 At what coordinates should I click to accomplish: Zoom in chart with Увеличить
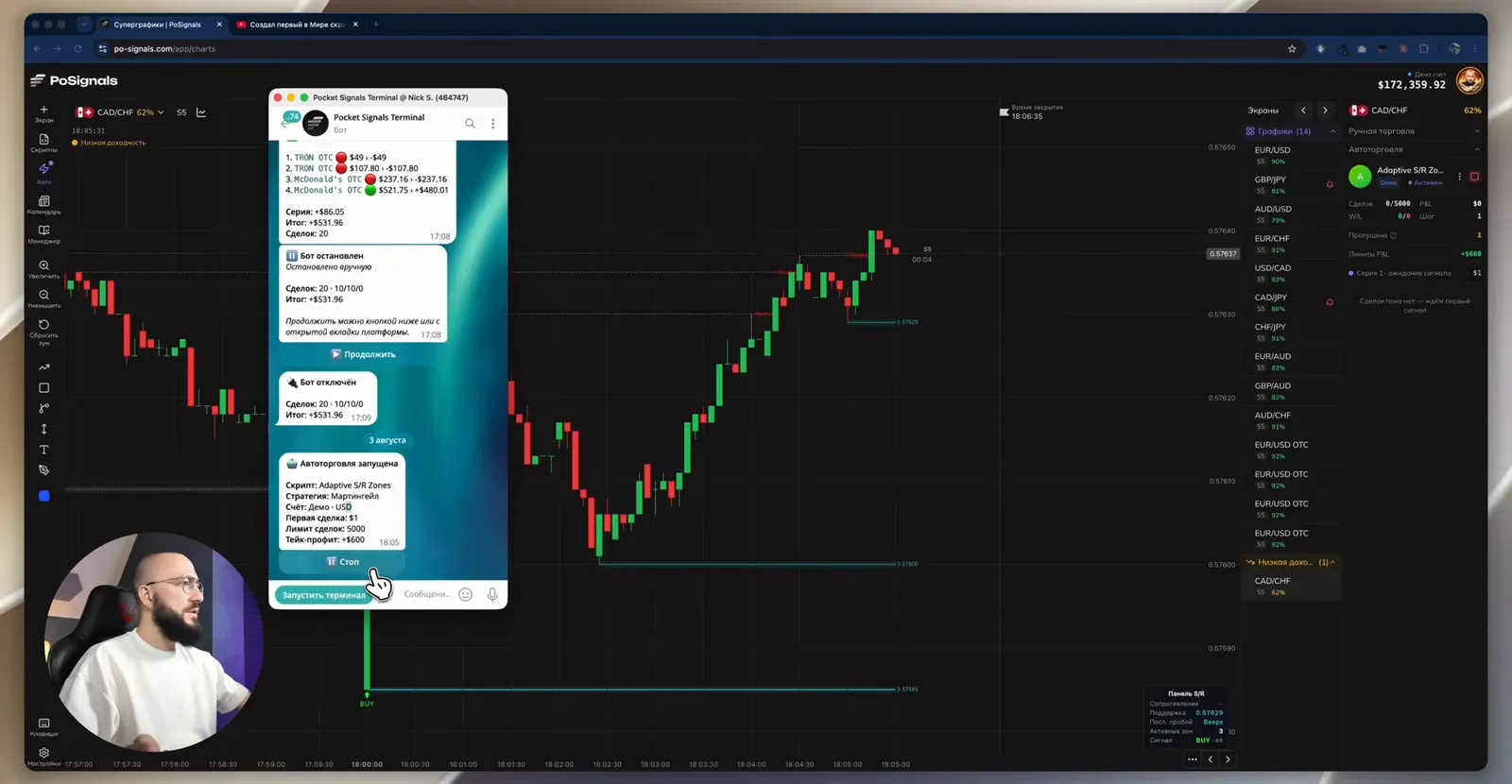coord(43,269)
